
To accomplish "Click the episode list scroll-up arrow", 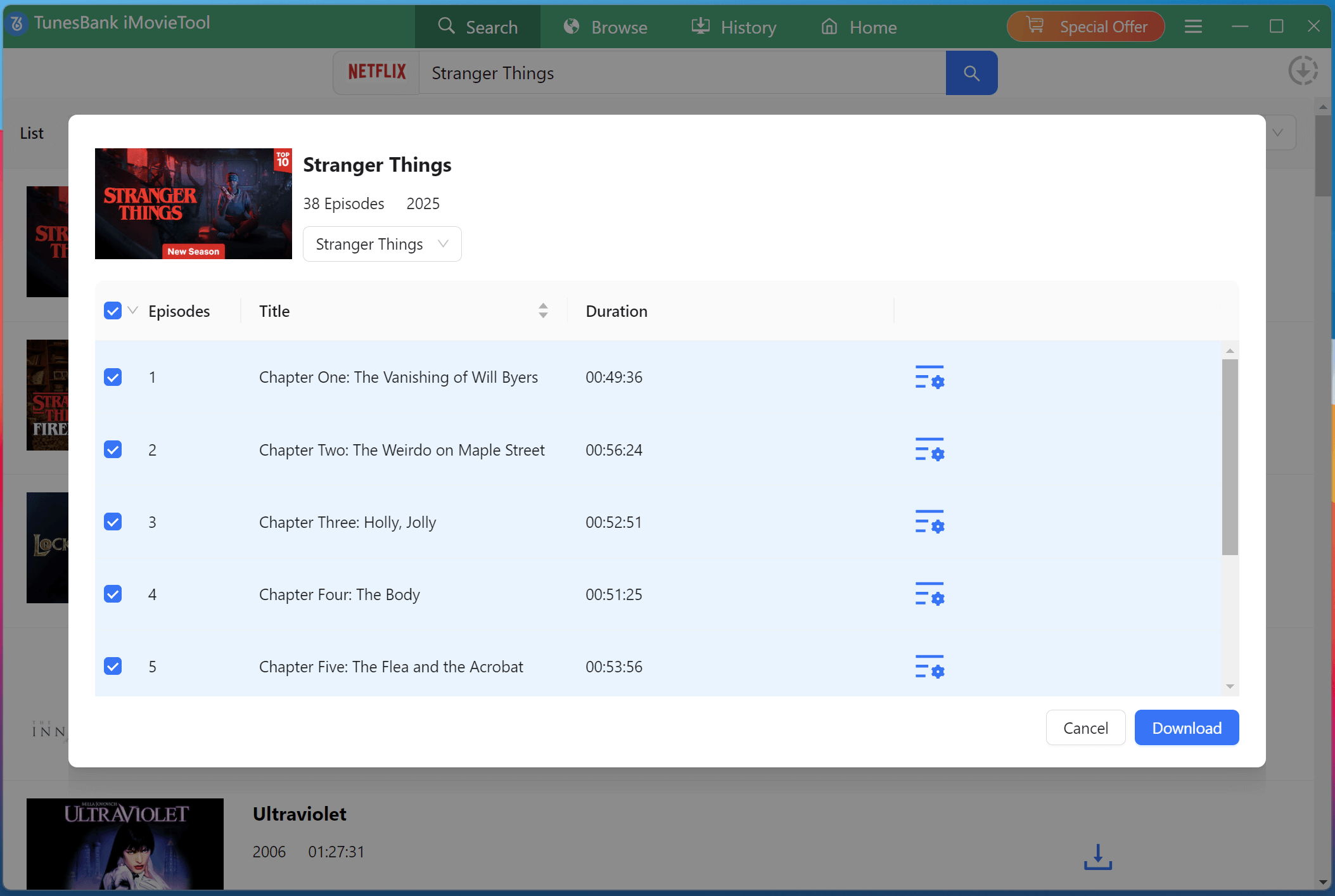I will (1230, 350).
